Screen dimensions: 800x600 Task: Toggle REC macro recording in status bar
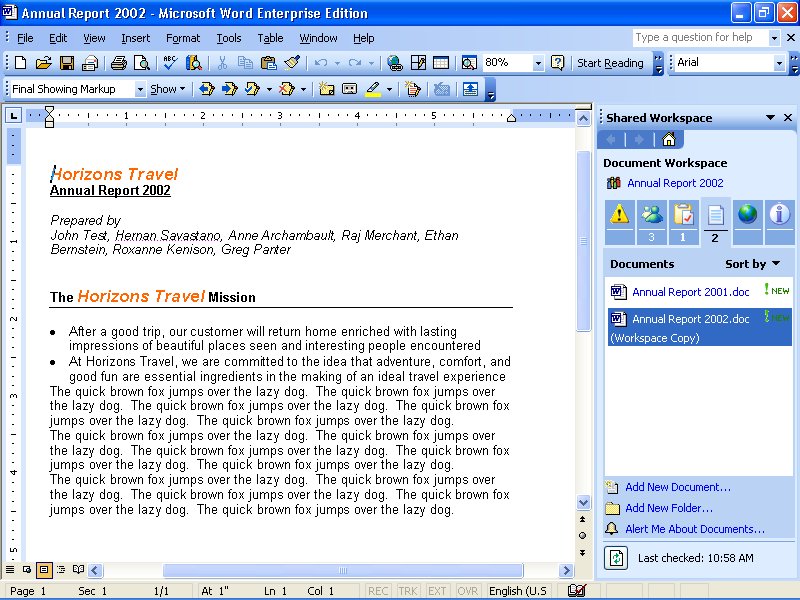[378, 591]
